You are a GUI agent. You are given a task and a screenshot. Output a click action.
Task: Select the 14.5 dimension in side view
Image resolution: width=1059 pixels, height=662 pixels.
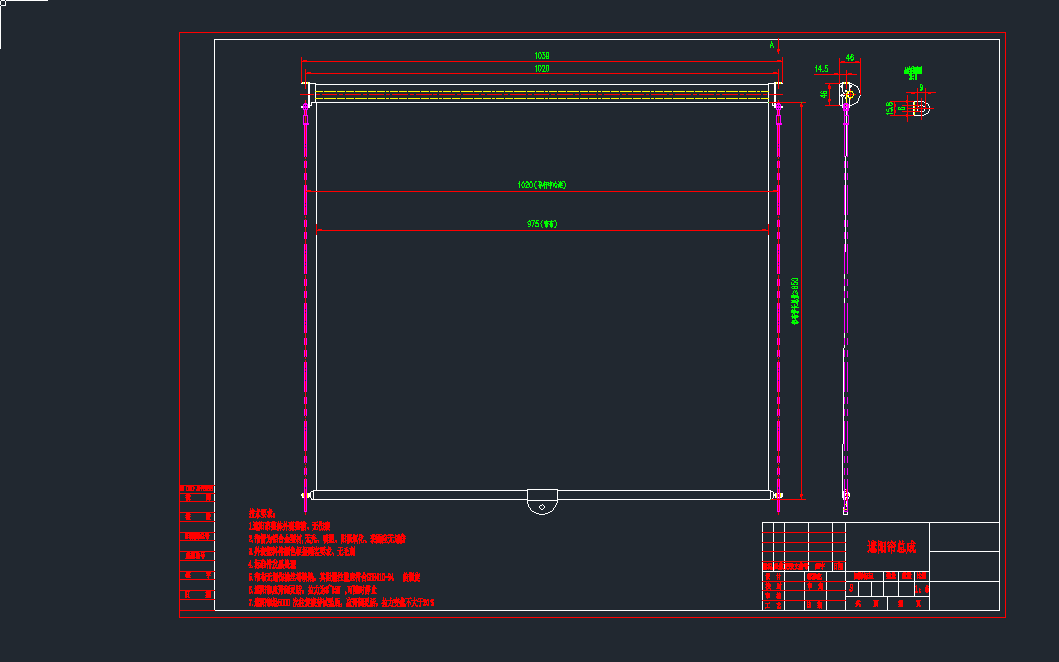pos(822,69)
